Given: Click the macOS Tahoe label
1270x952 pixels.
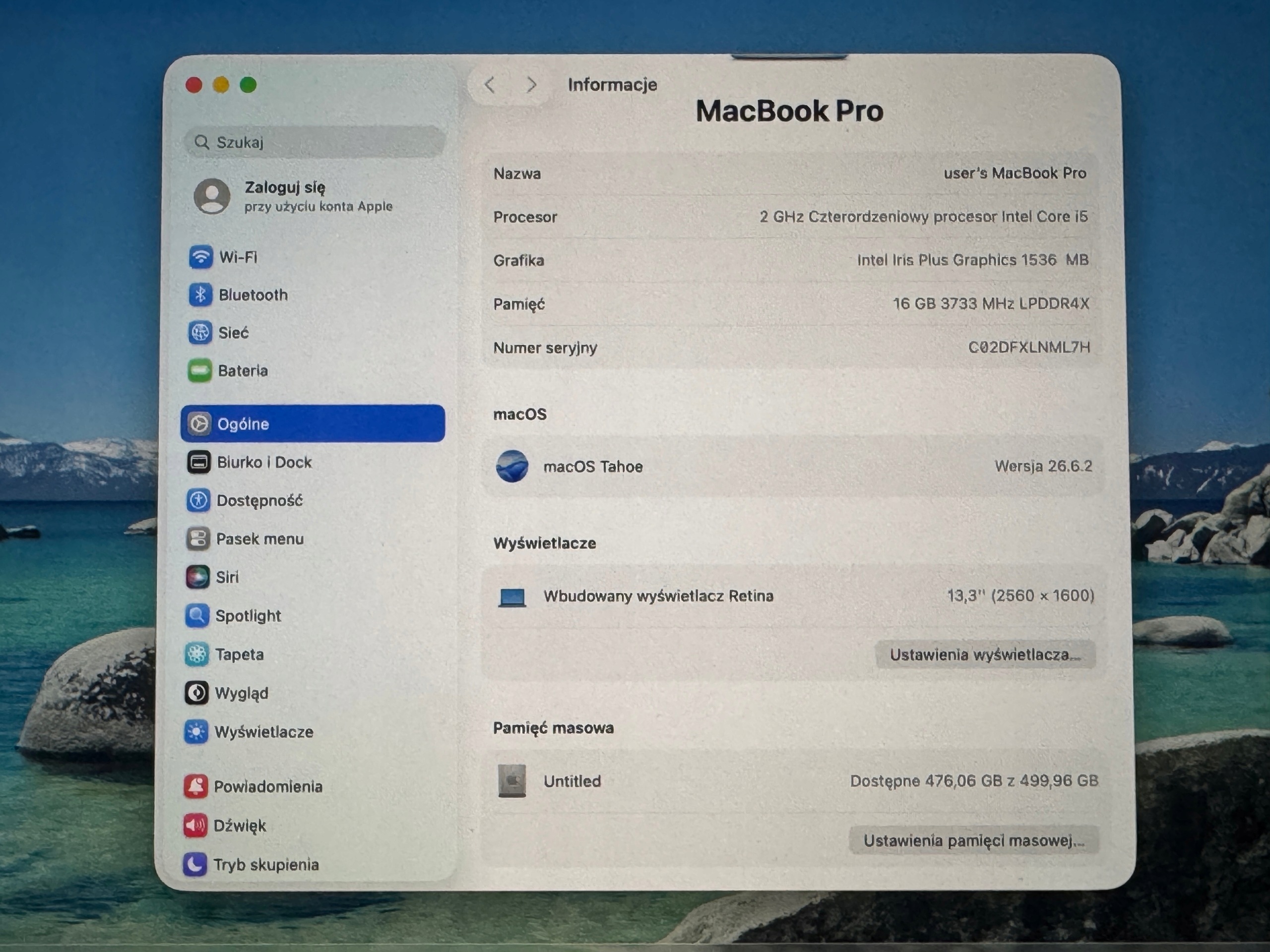Looking at the screenshot, I should [x=593, y=467].
